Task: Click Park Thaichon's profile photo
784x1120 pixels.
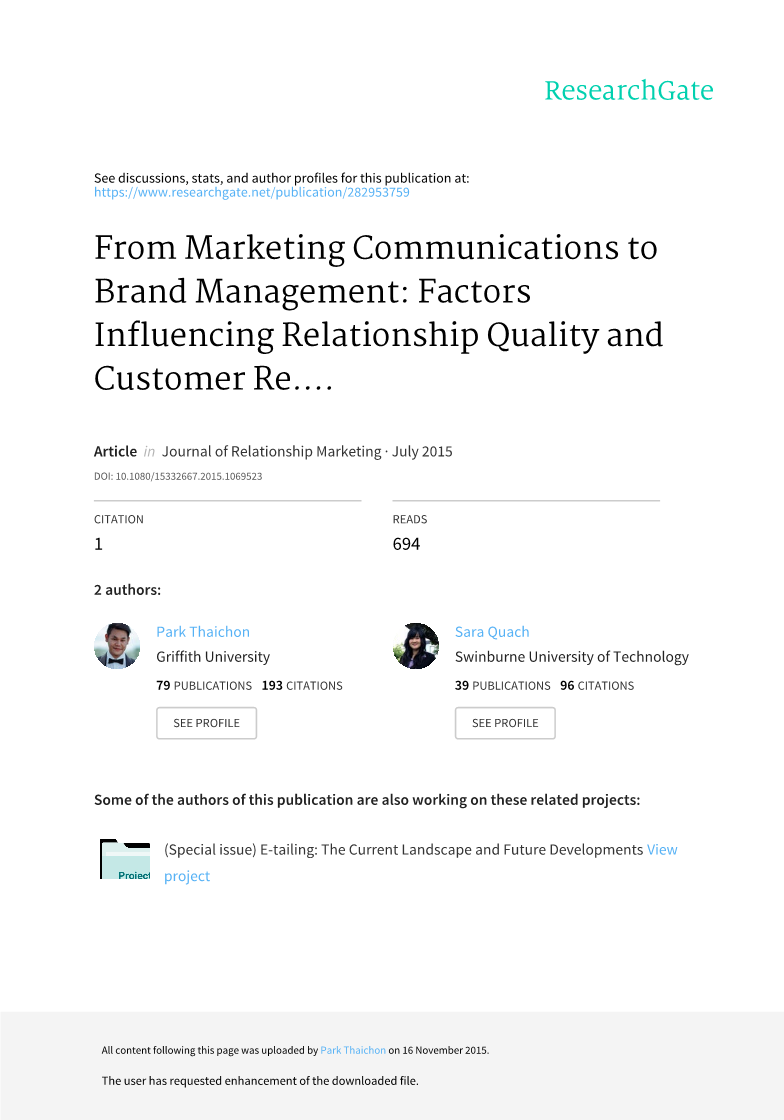Action: pyautogui.click(x=117, y=646)
